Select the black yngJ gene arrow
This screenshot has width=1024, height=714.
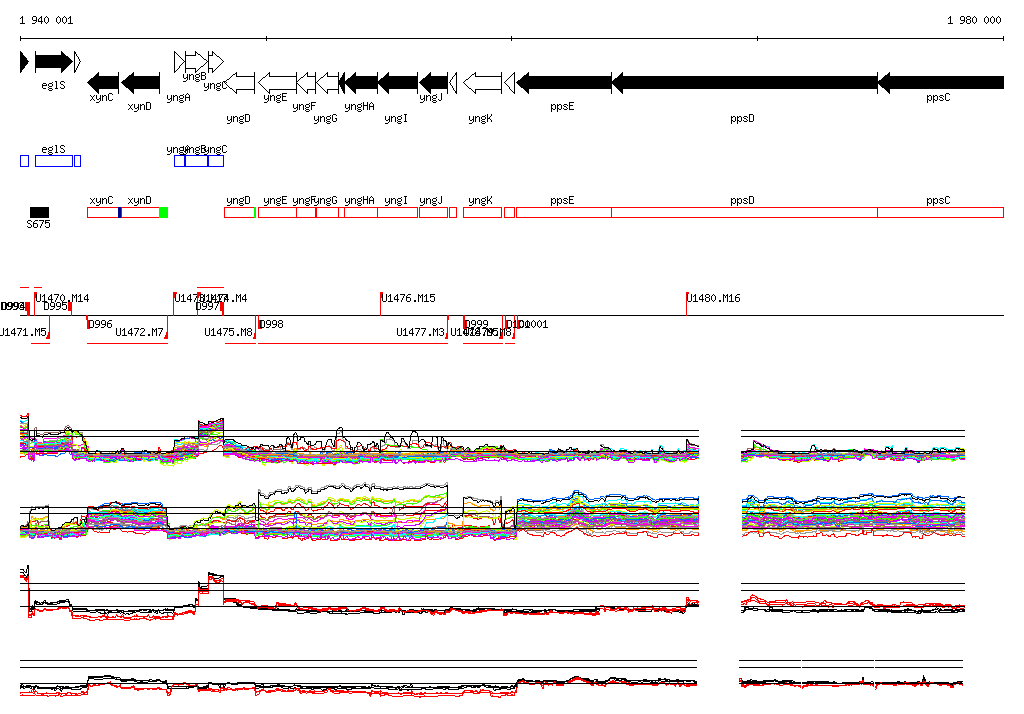(x=434, y=83)
